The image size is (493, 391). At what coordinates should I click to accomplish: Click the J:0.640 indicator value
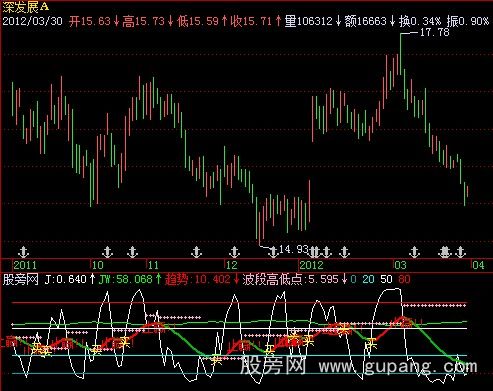click(x=66, y=279)
